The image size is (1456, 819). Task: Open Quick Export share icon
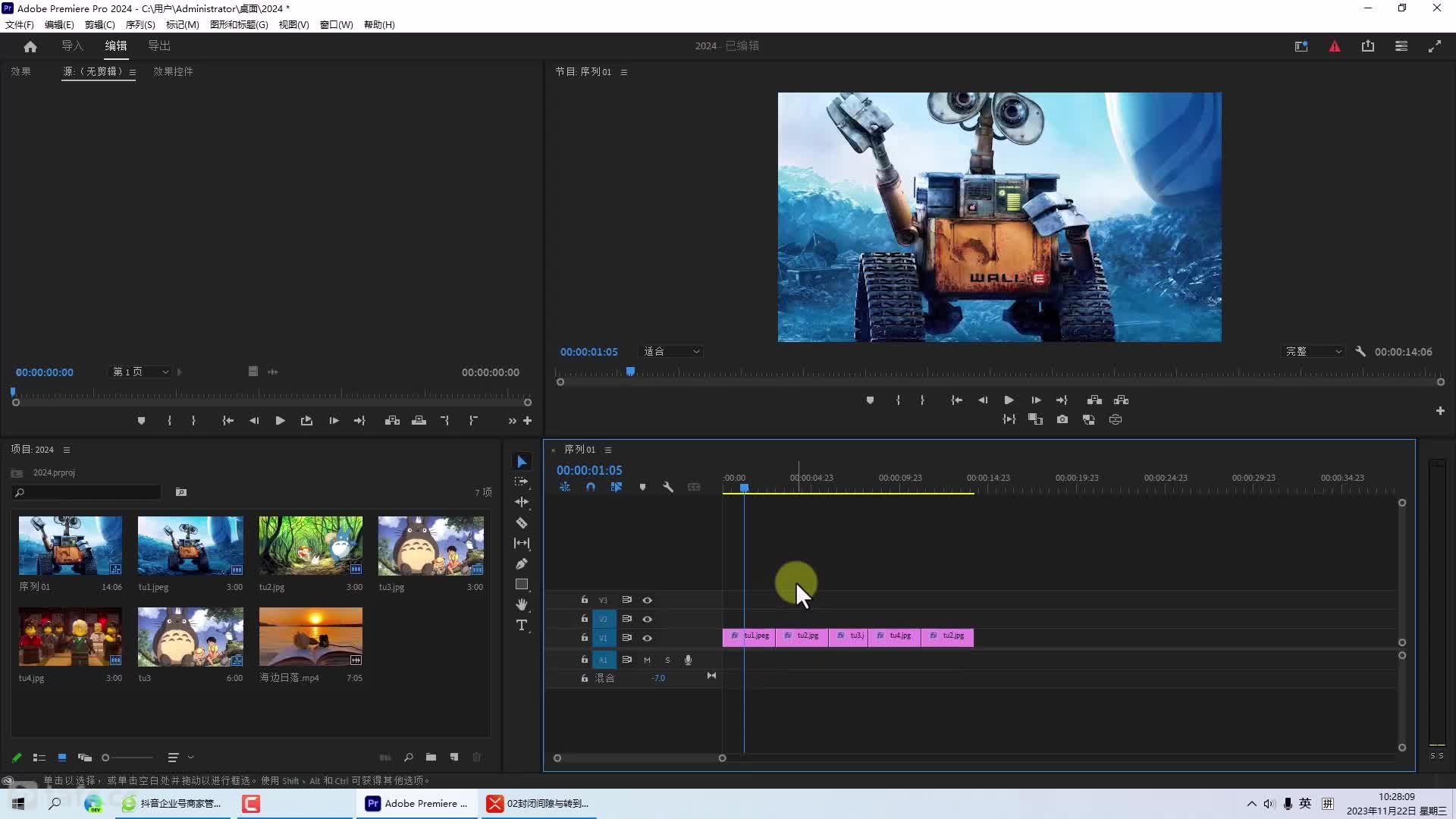click(x=1368, y=46)
